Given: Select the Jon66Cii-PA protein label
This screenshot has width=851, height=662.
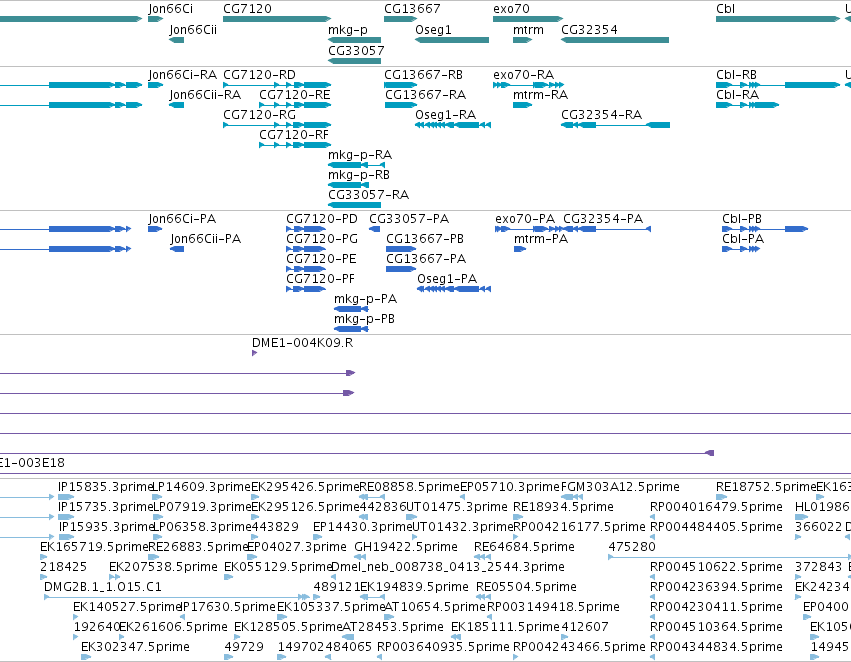Looking at the screenshot, I should (206, 239).
